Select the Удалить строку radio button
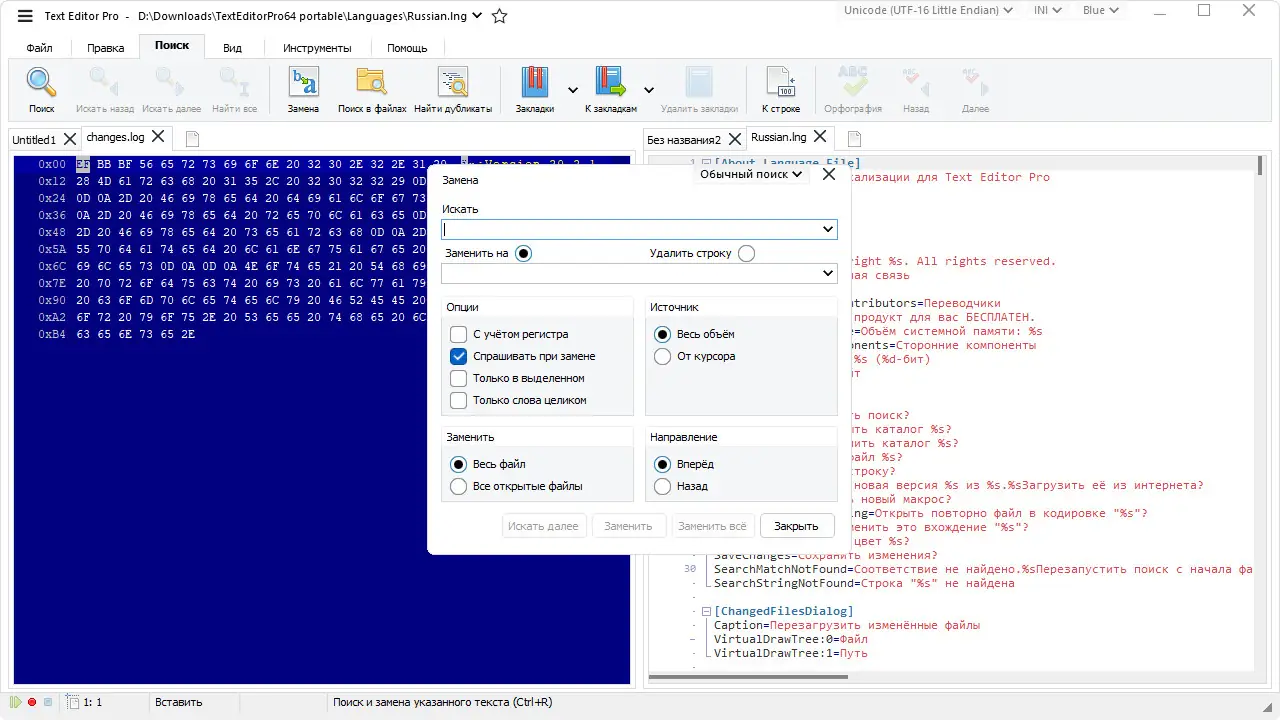 pos(746,253)
